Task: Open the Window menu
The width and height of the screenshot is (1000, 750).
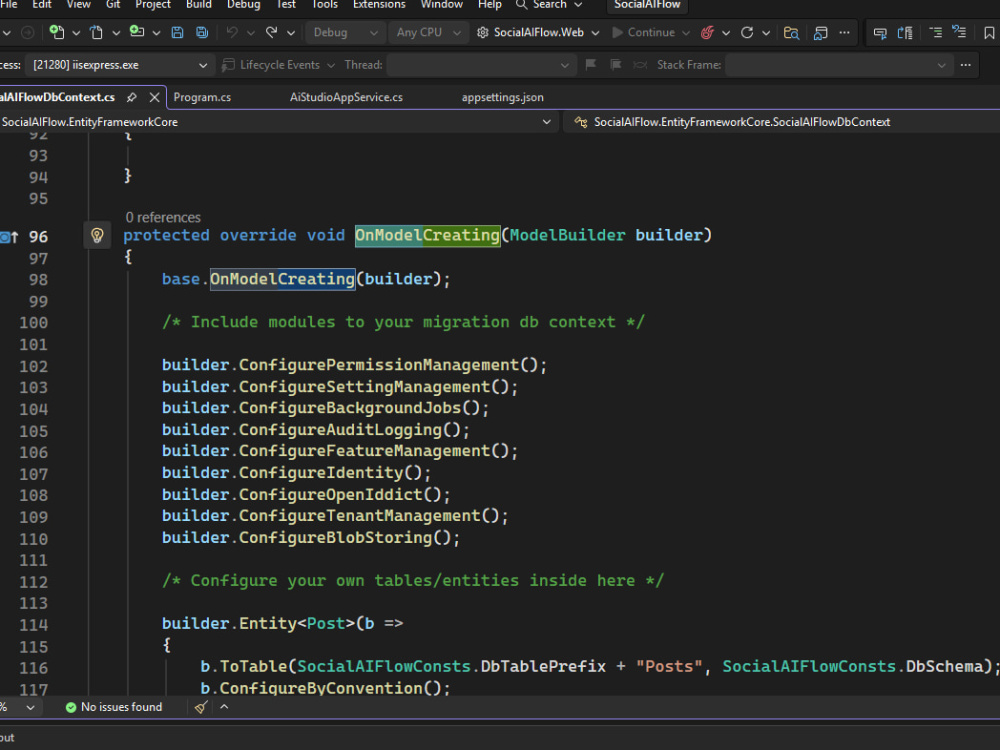Action: [441, 4]
